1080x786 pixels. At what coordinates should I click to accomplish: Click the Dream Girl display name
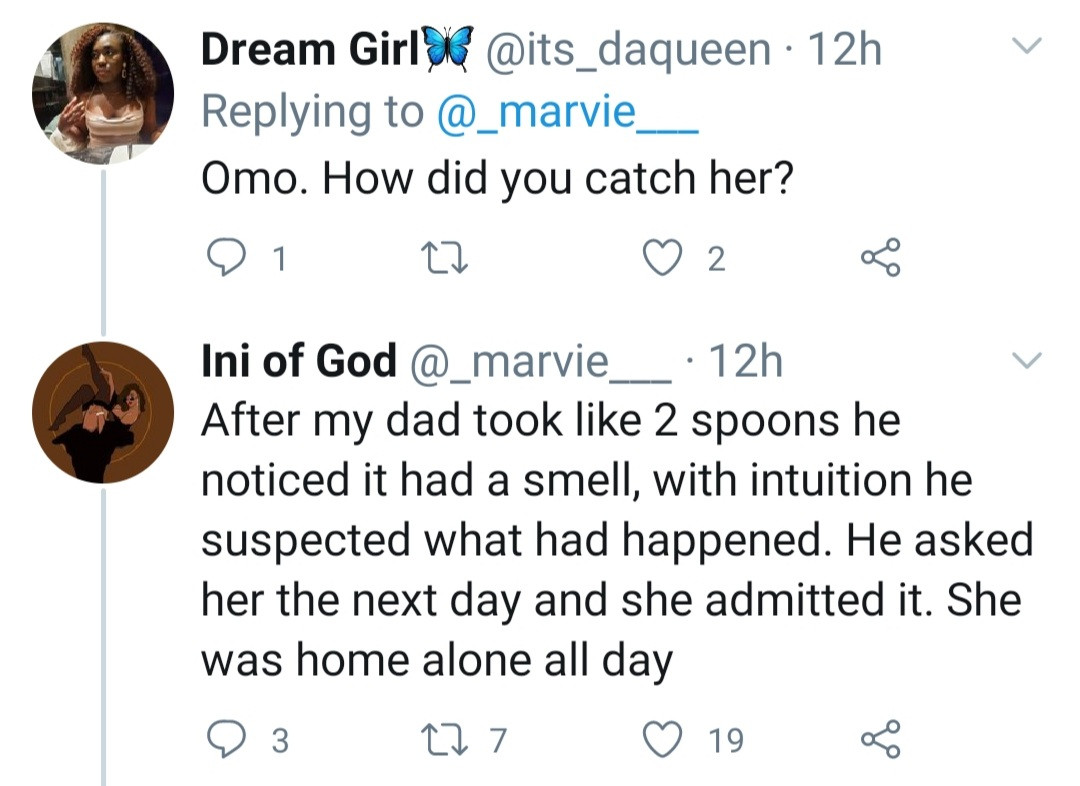pos(309,50)
